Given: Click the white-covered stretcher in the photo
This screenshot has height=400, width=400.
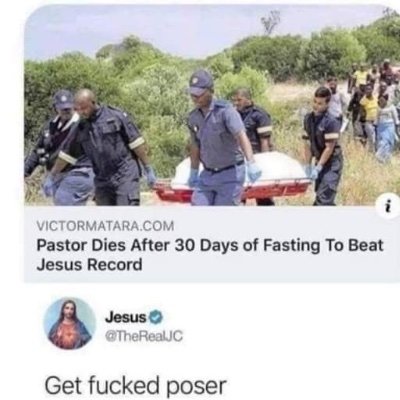Looking at the screenshot, I should tap(233, 178).
